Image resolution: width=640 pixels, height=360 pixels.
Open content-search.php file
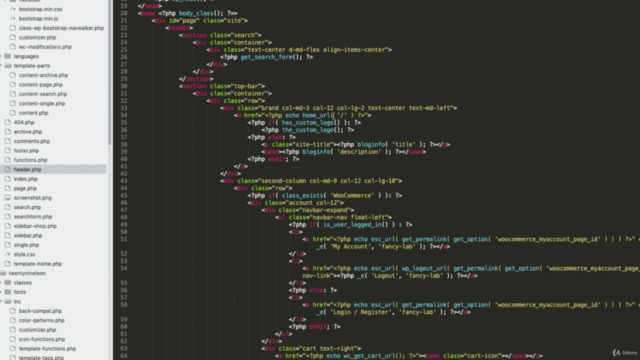coord(42,94)
